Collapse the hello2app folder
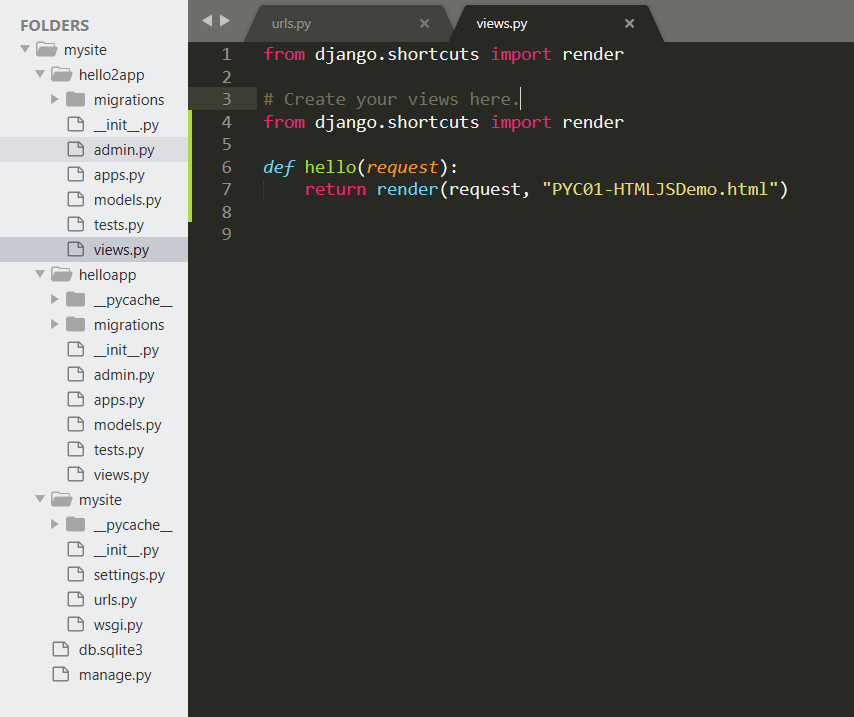The height and width of the screenshot is (717, 854). click(x=40, y=74)
